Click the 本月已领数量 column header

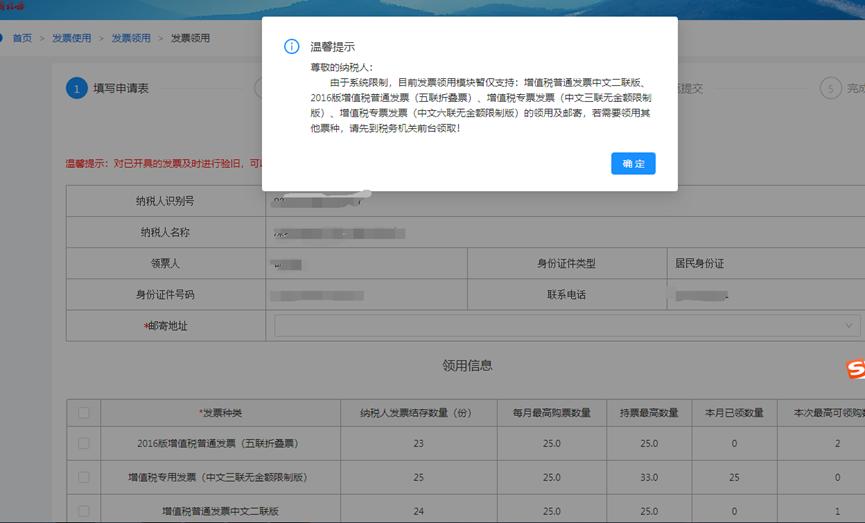coord(734,413)
